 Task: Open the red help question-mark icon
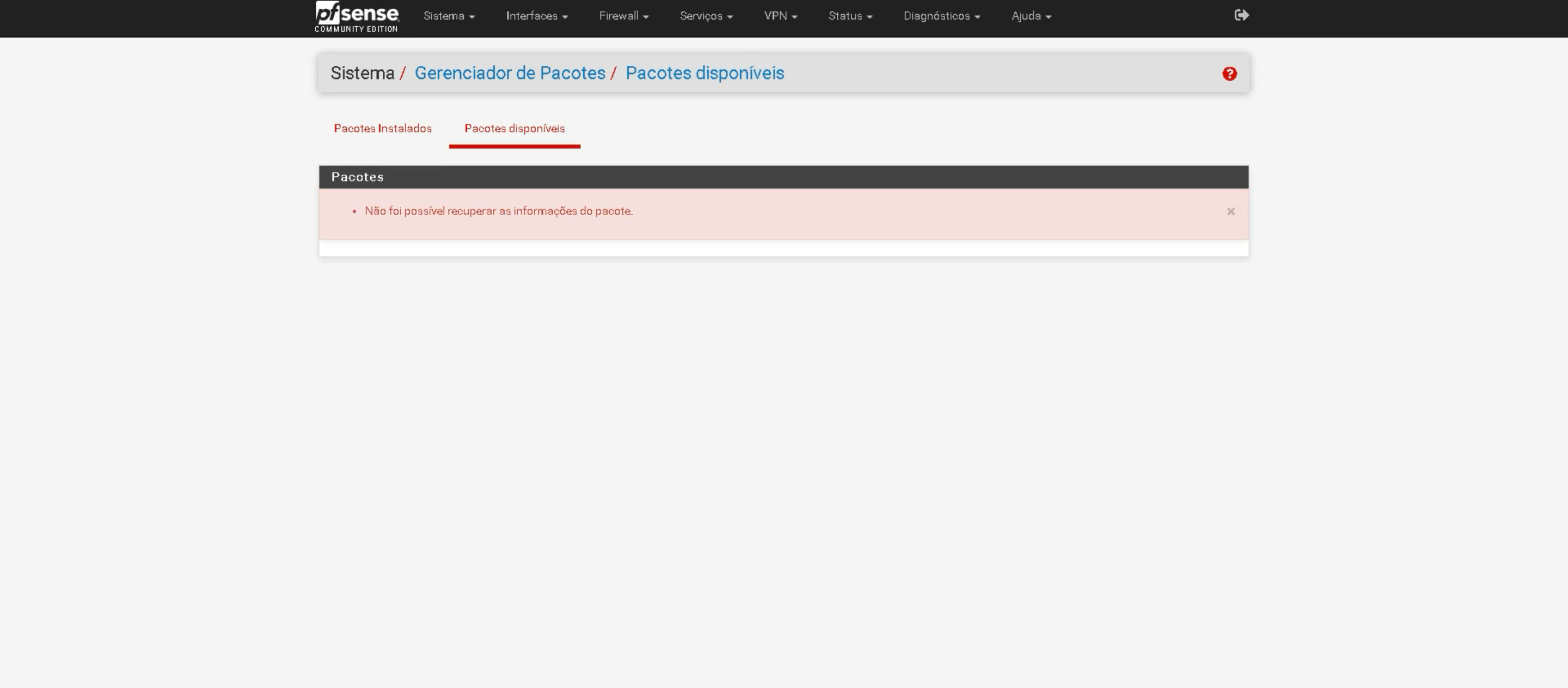(x=1229, y=73)
